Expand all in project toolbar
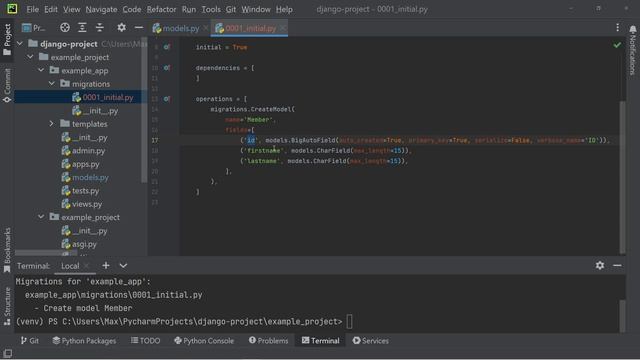Viewport: 640px width, 360px height. tap(82, 28)
